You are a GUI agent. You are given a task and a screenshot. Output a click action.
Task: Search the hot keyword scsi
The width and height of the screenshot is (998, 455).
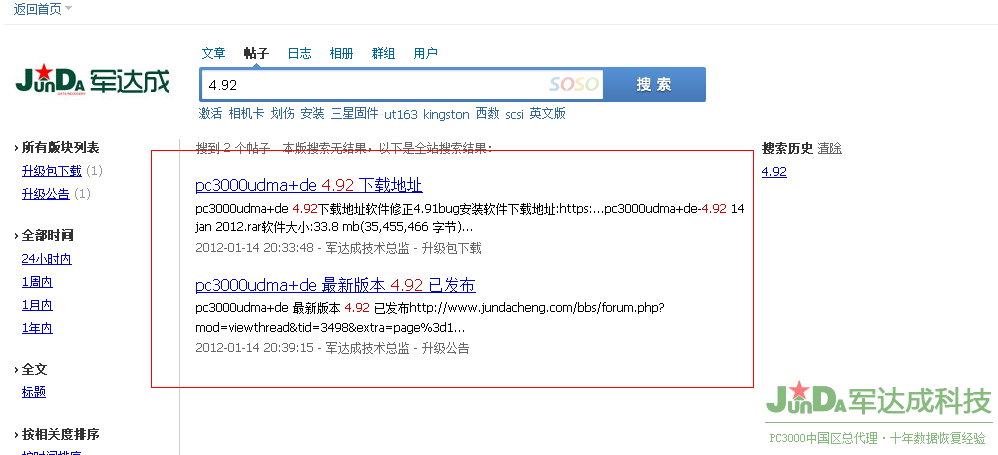point(514,115)
